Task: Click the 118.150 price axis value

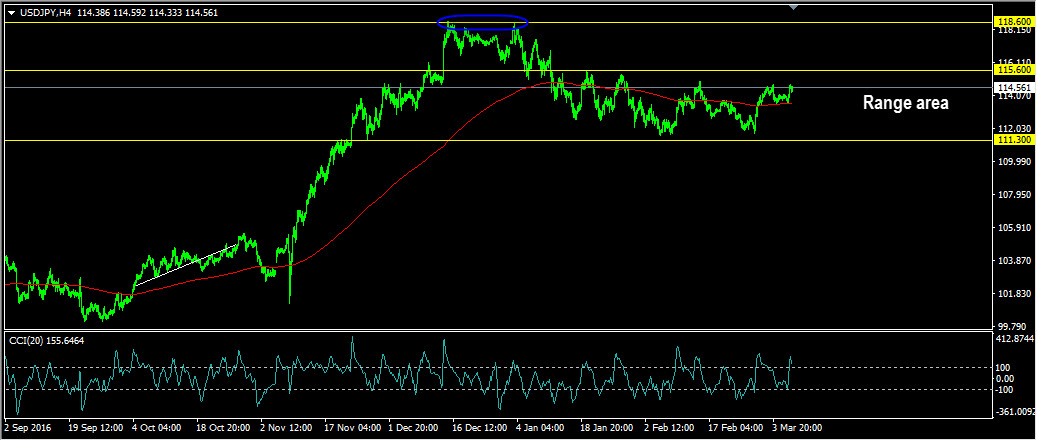Action: coord(1014,30)
